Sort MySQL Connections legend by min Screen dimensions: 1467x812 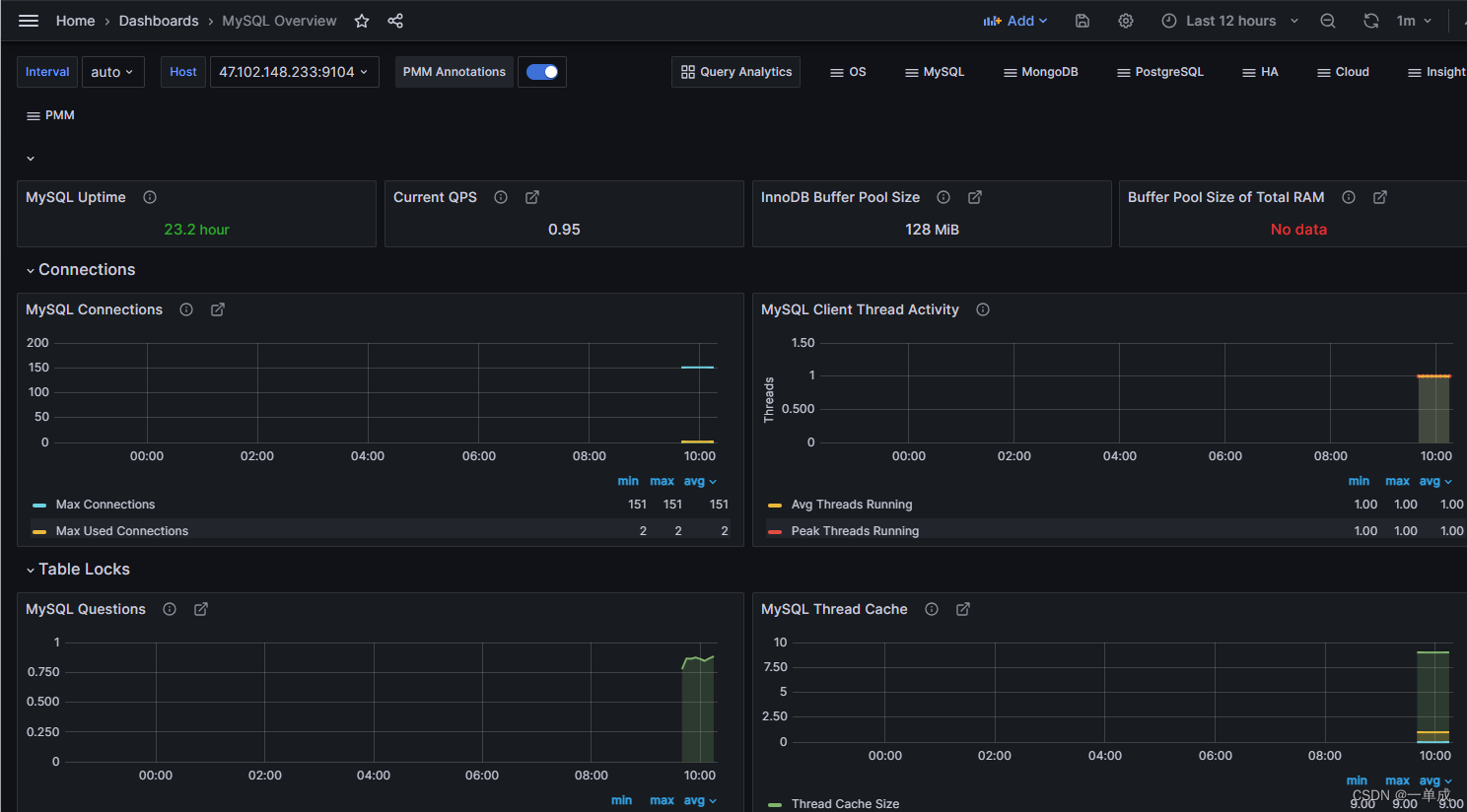tap(628, 482)
